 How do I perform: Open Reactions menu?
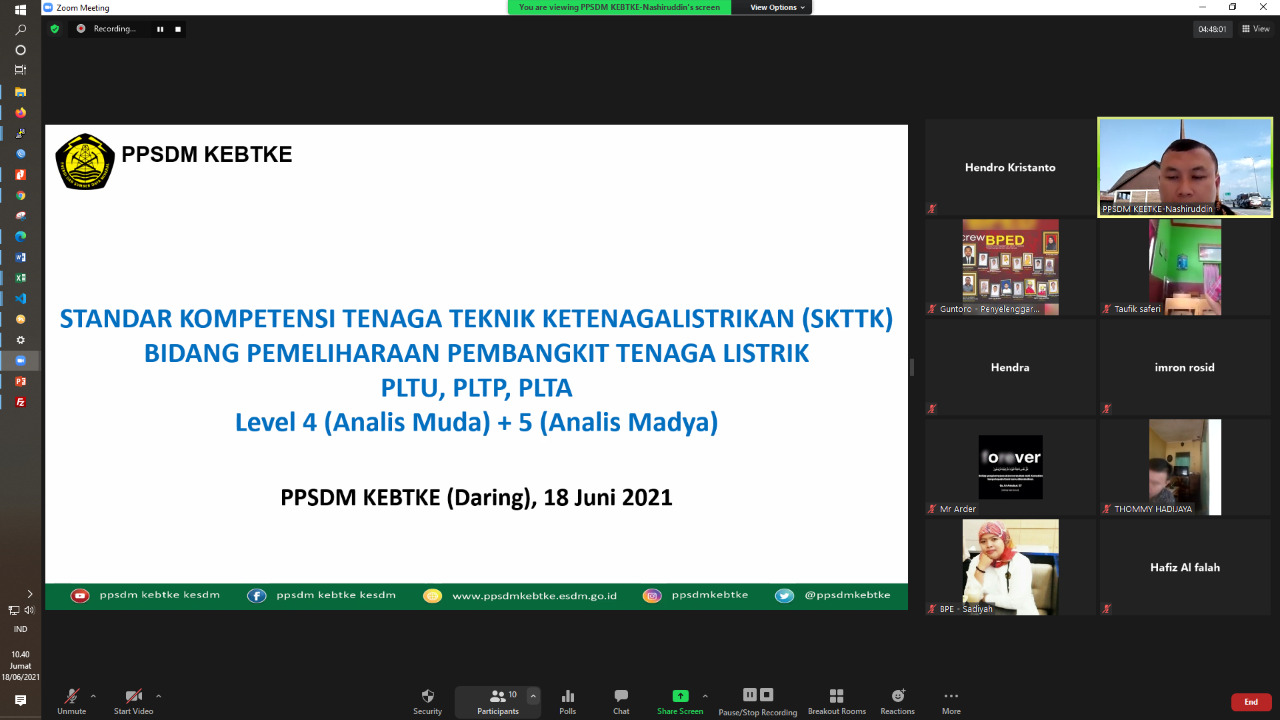tap(898, 701)
